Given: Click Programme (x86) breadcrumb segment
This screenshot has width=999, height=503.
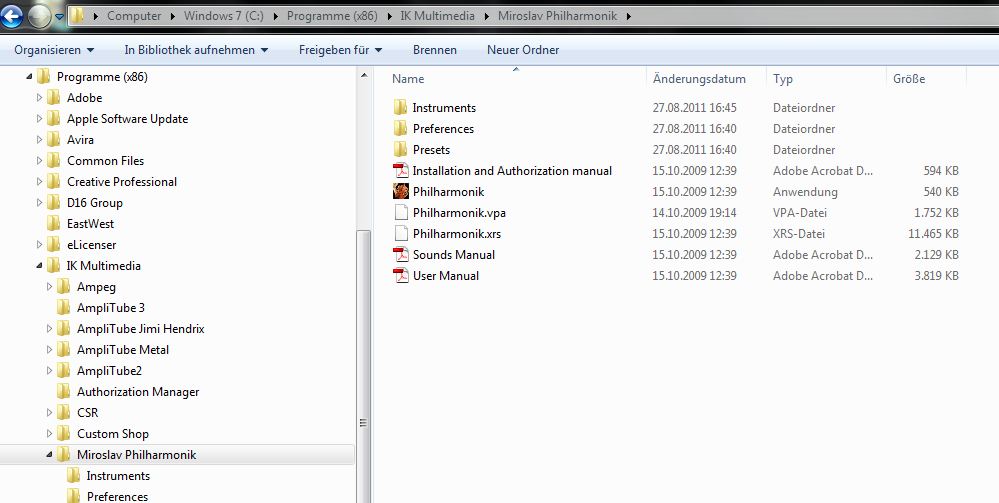Looking at the screenshot, I should point(332,16).
